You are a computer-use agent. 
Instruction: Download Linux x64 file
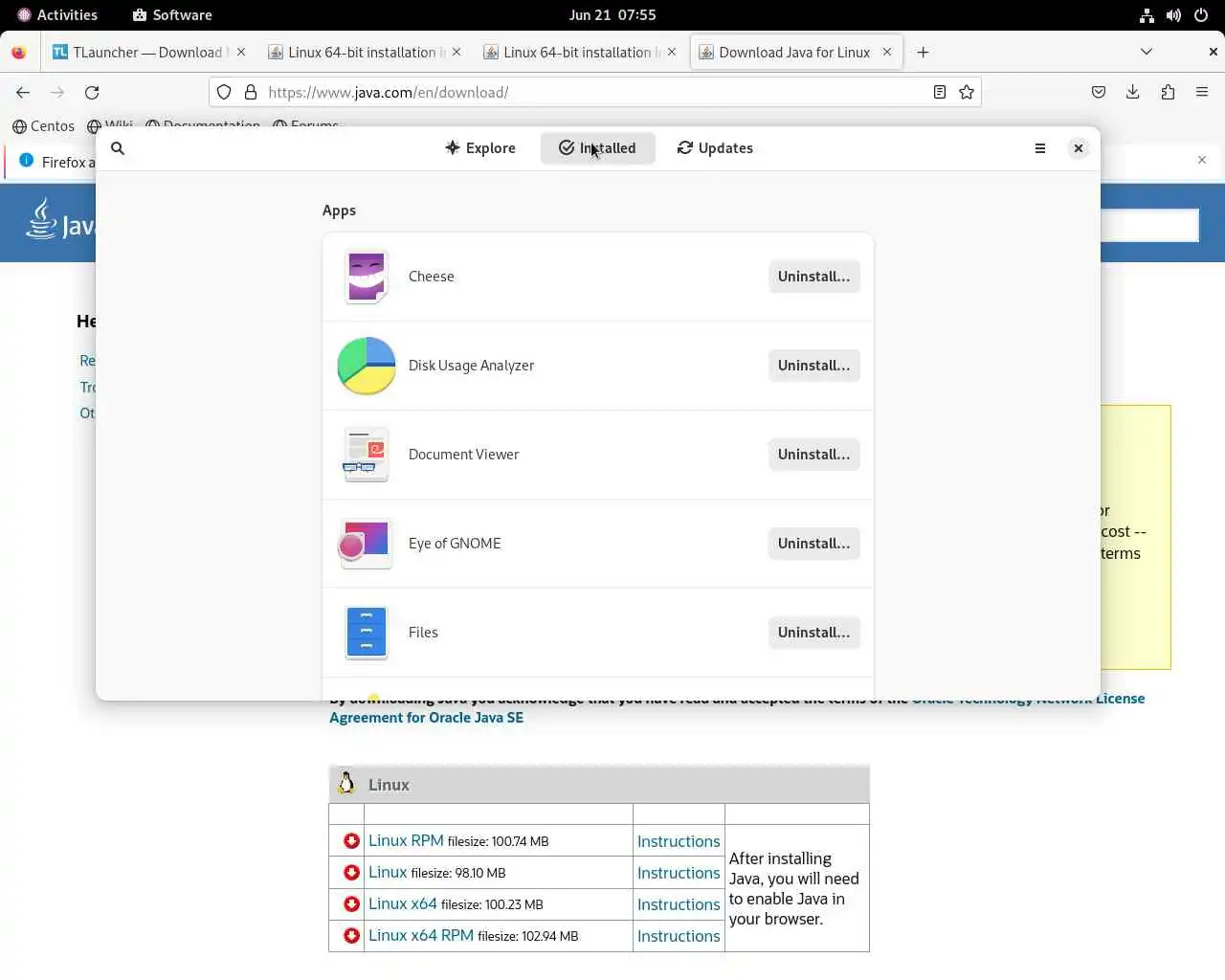403,903
